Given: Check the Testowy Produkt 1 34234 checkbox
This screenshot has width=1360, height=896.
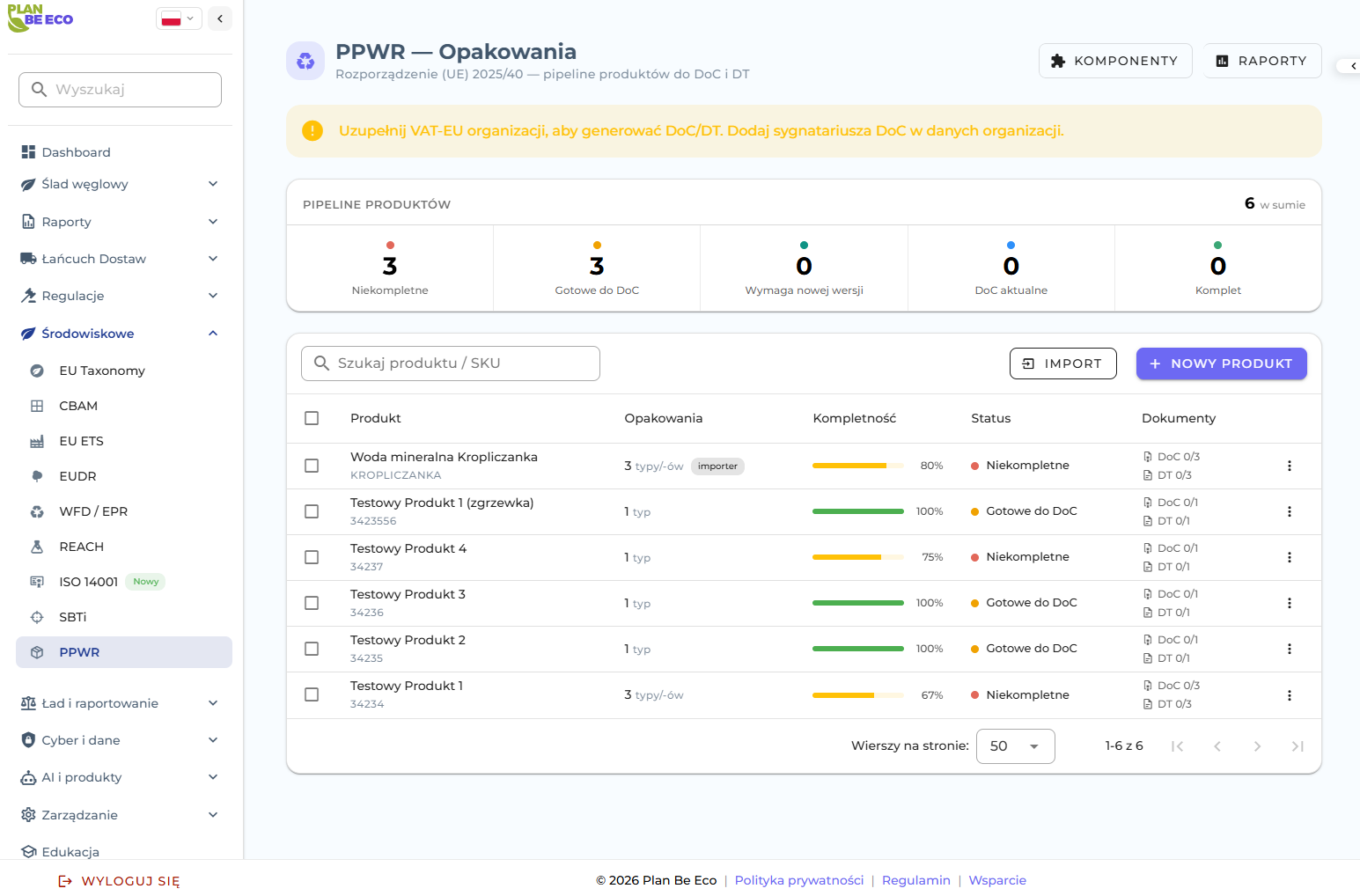Looking at the screenshot, I should tap(312, 694).
